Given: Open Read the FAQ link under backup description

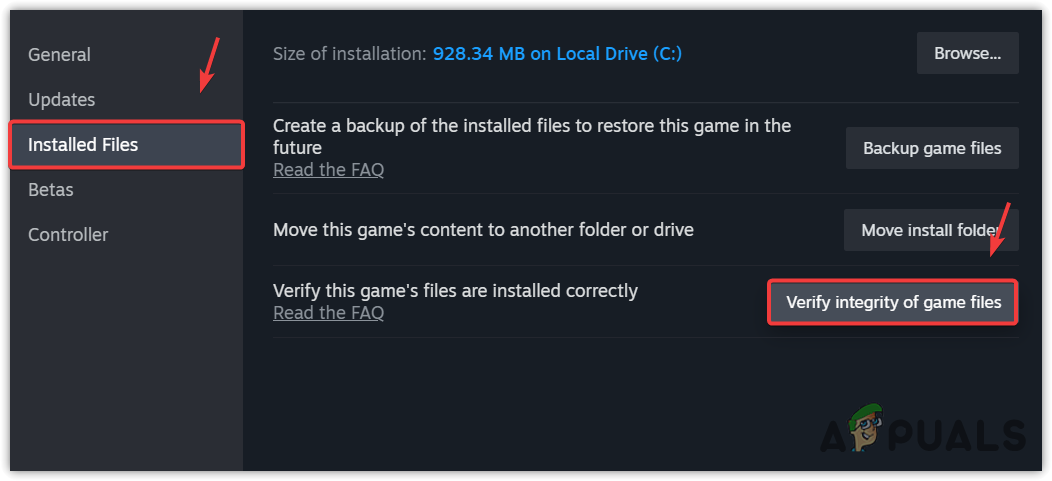Looking at the screenshot, I should click(328, 170).
